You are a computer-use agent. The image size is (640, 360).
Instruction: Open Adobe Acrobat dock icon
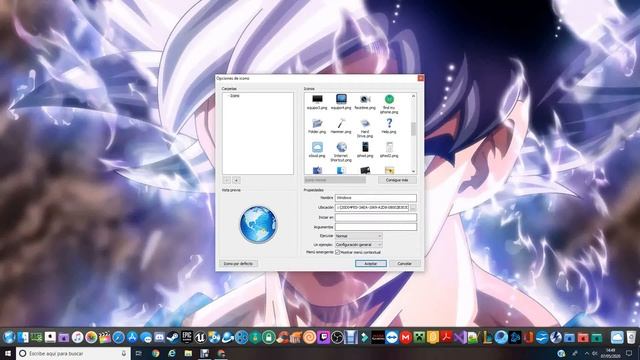[447, 337]
